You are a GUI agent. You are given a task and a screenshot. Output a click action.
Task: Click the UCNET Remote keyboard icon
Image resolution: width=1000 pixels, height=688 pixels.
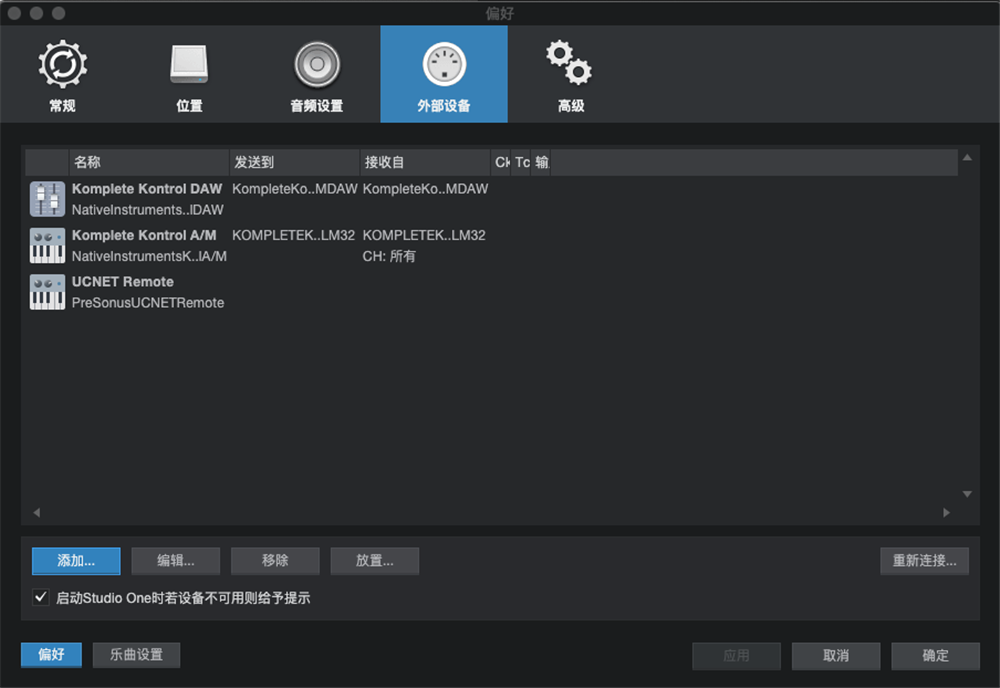click(47, 292)
